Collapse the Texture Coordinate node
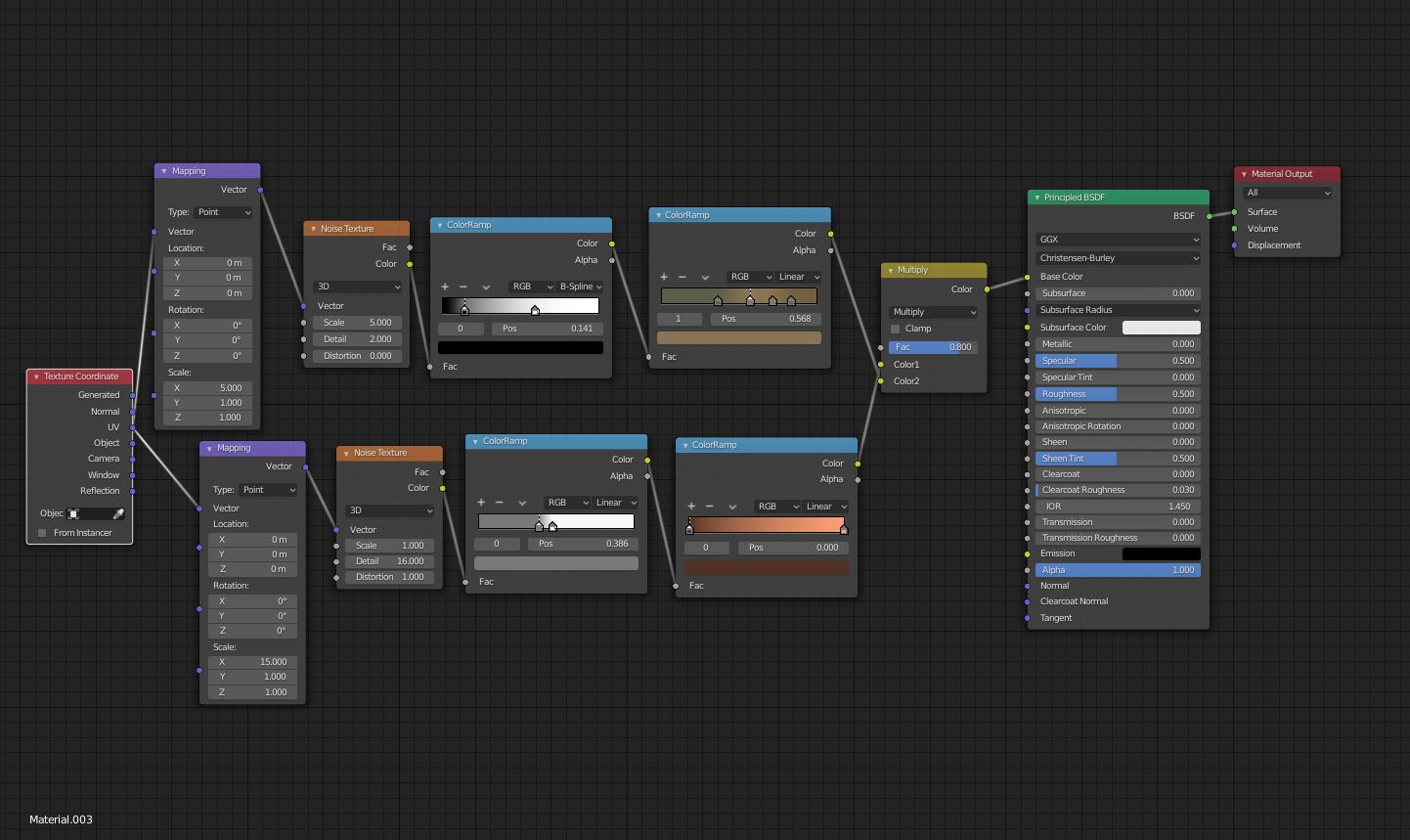This screenshot has width=1410, height=840. pyautogui.click(x=36, y=376)
